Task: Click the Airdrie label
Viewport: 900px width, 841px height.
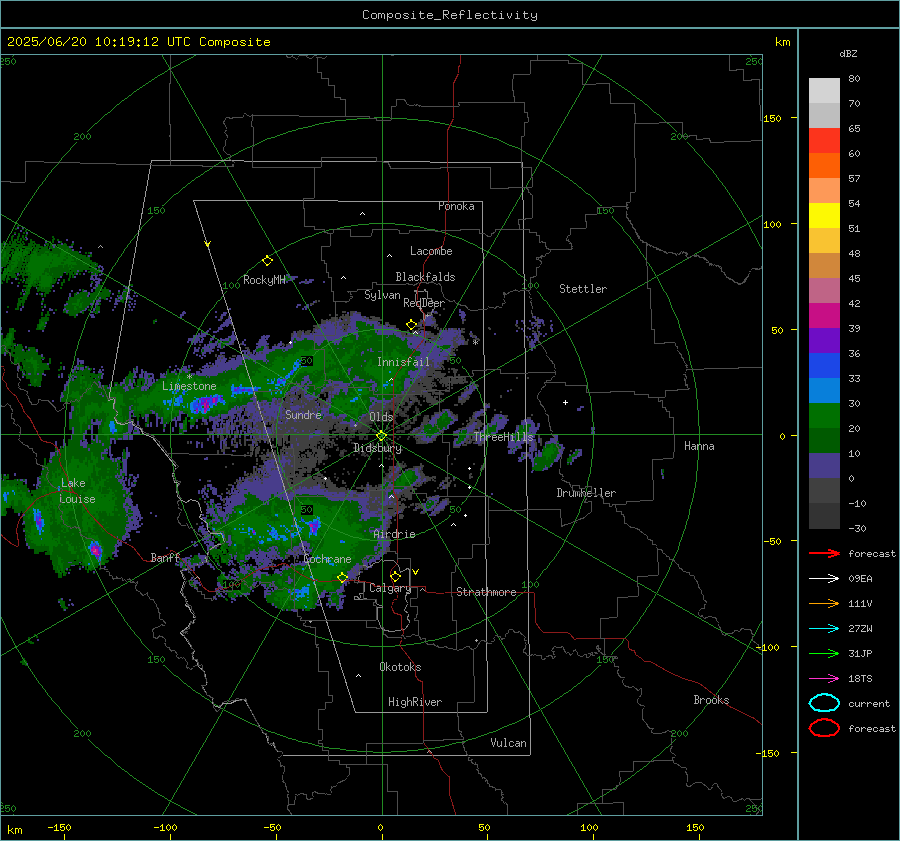Action: pyautogui.click(x=394, y=534)
